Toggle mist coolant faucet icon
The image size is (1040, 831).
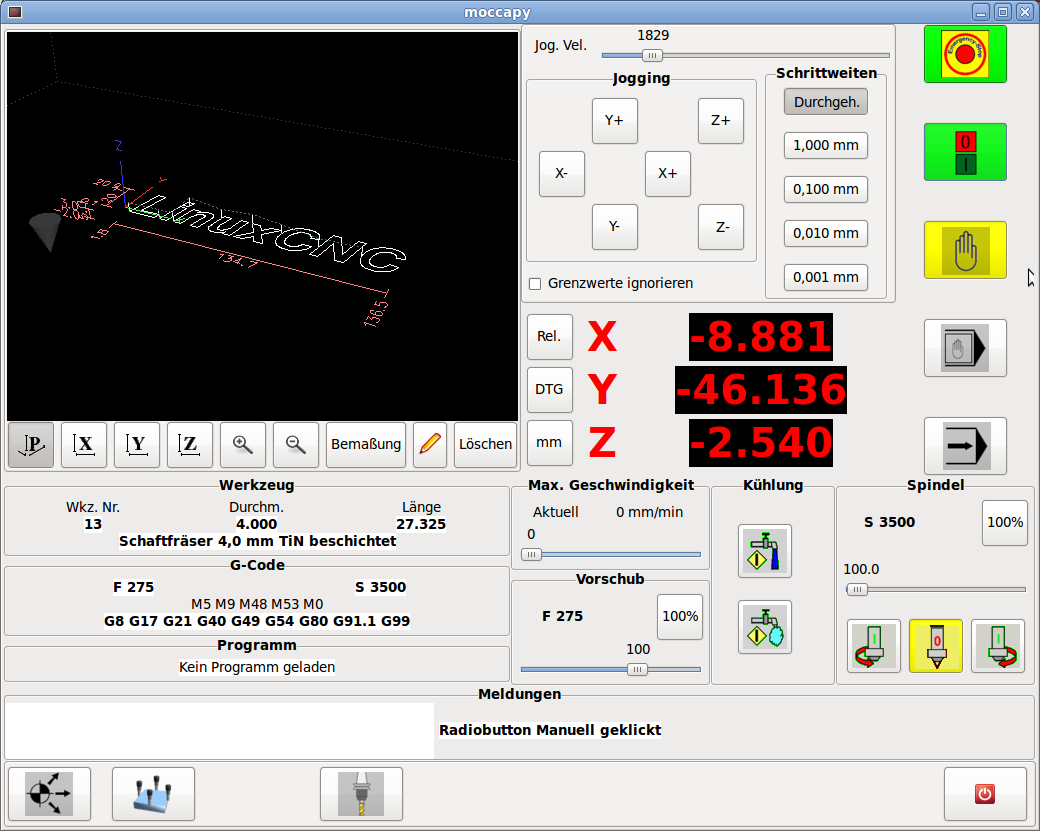point(765,627)
